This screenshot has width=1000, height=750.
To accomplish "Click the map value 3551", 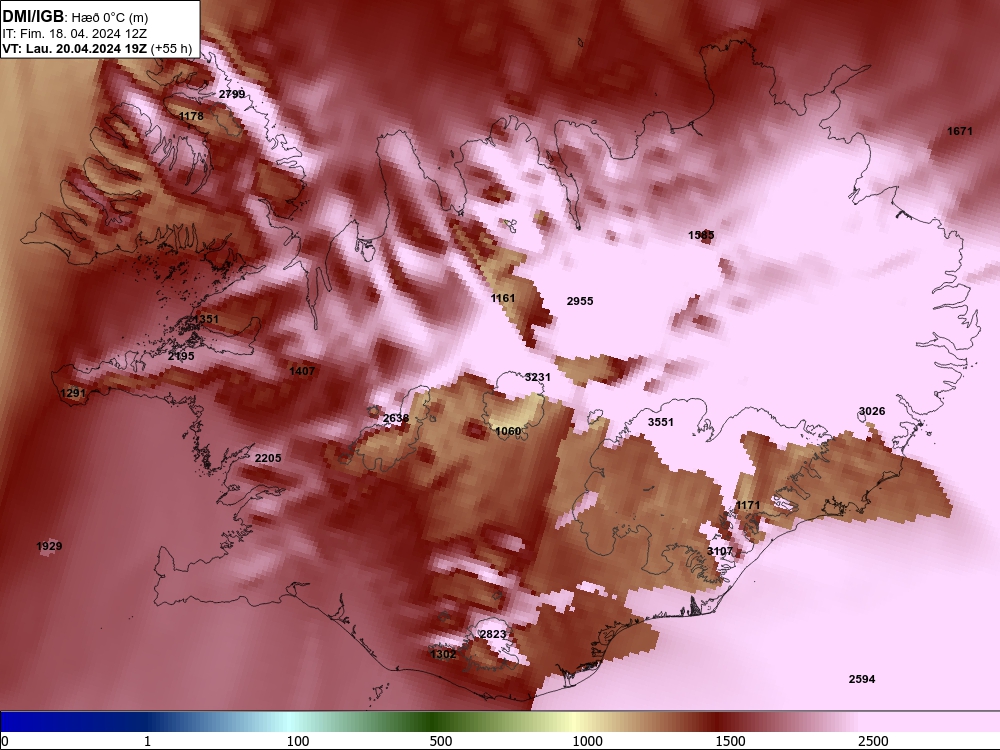I will pos(661,422).
